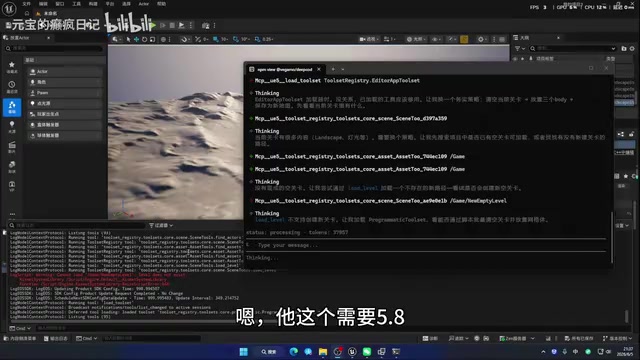Open the 光照 lit view mode dropdown

coord(416,39)
